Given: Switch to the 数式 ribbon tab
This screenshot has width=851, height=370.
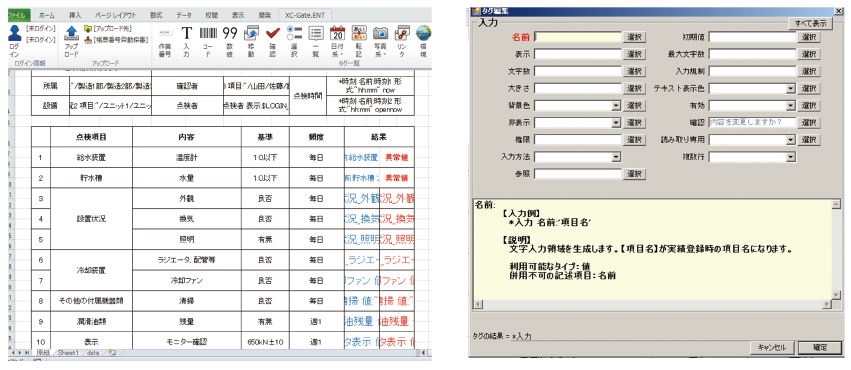Looking at the screenshot, I should point(156,16).
